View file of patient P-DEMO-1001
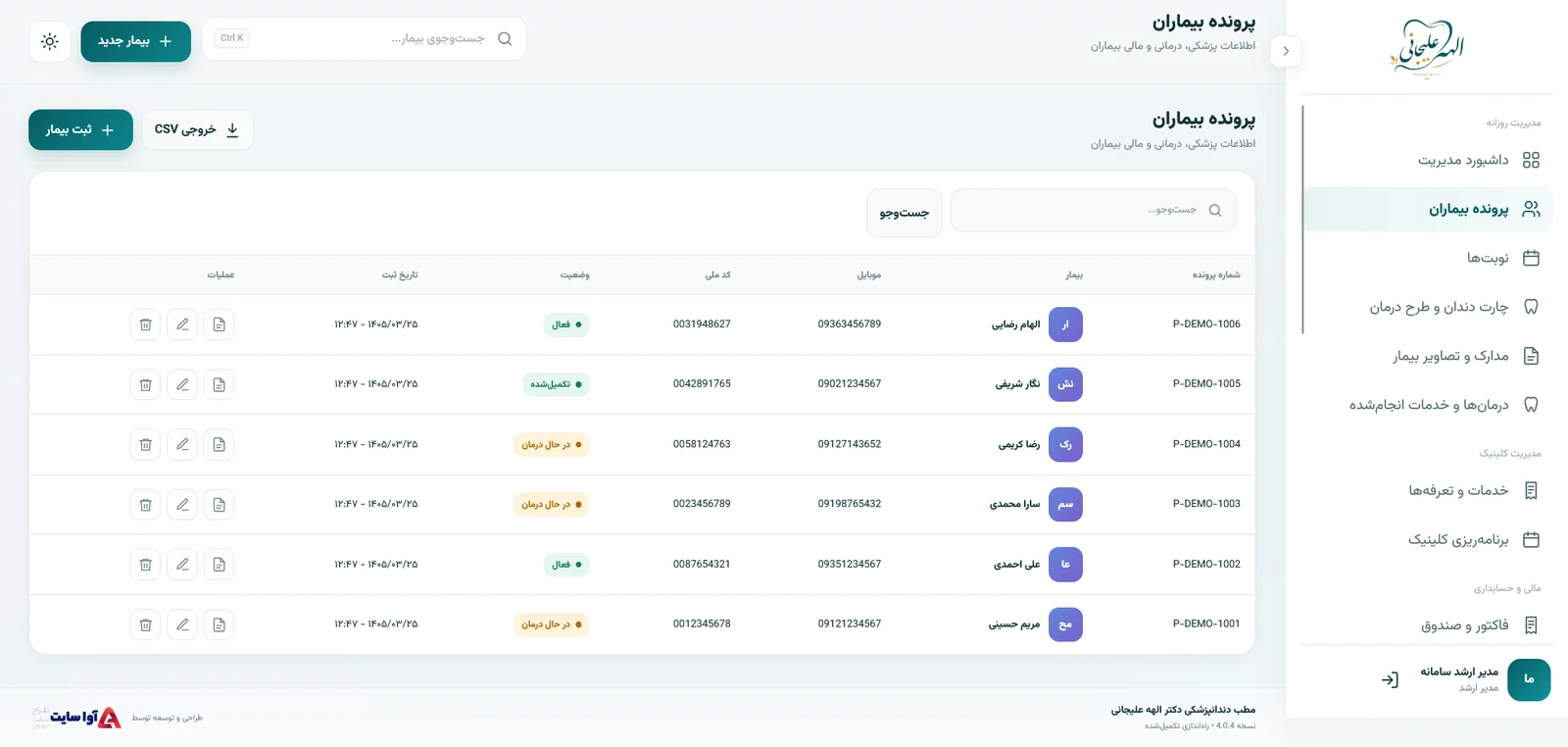The image size is (1568, 747). [x=219, y=624]
